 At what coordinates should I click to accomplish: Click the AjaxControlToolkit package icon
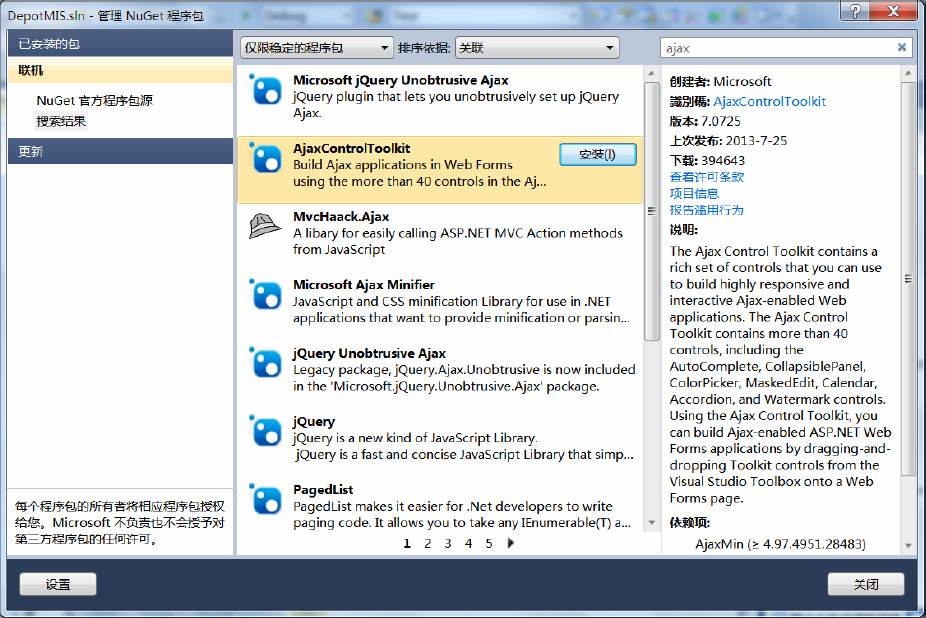pos(265,158)
